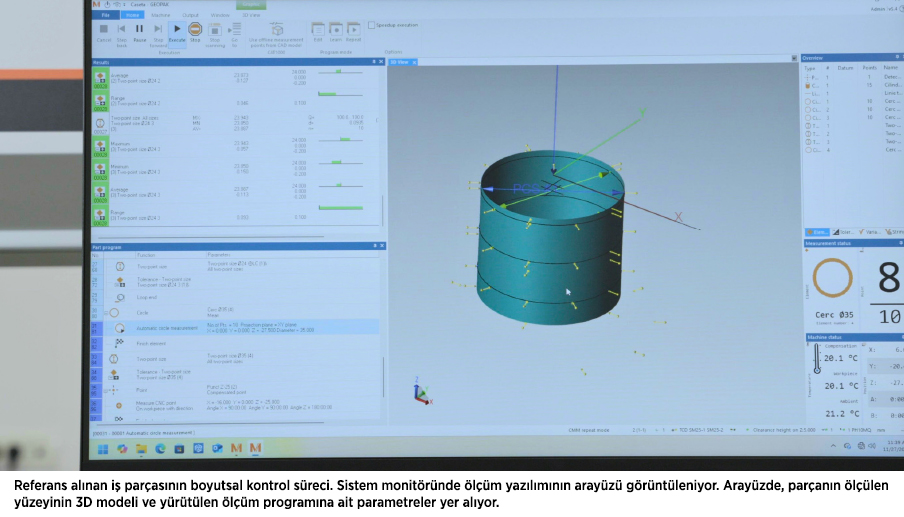
Task: Open the Output ribbon tab
Action: (x=190, y=15)
